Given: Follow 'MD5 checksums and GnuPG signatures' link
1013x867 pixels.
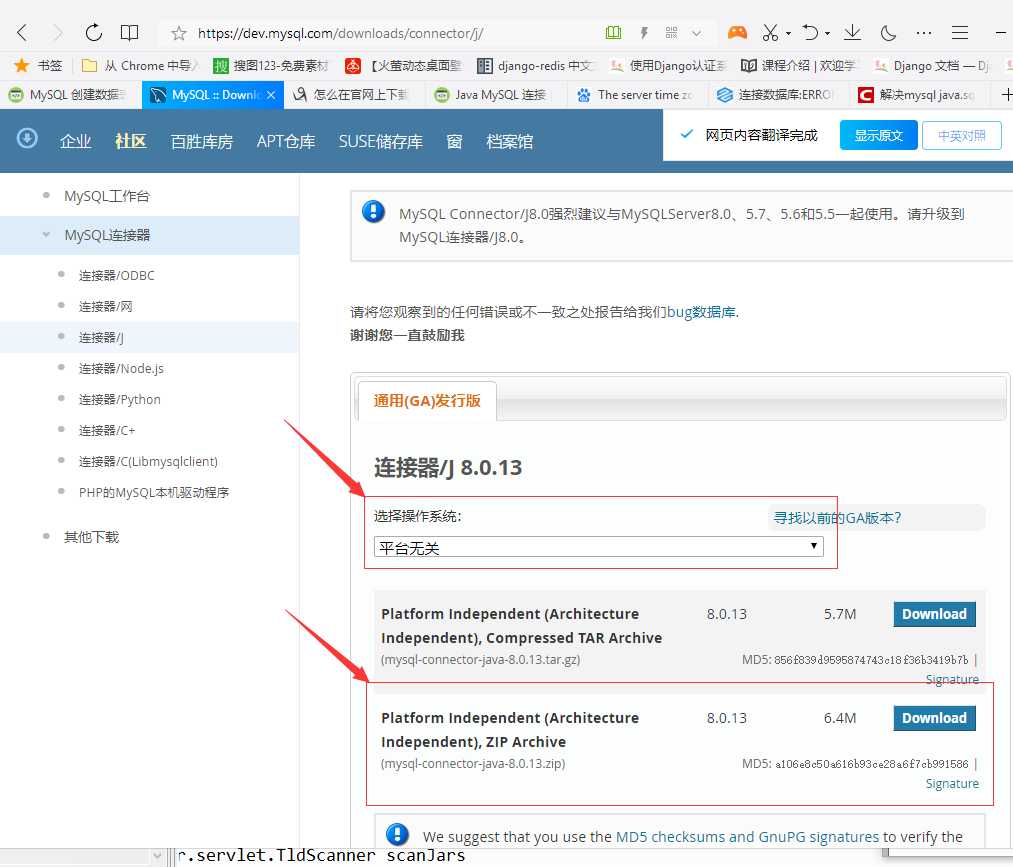Looking at the screenshot, I should [x=747, y=837].
